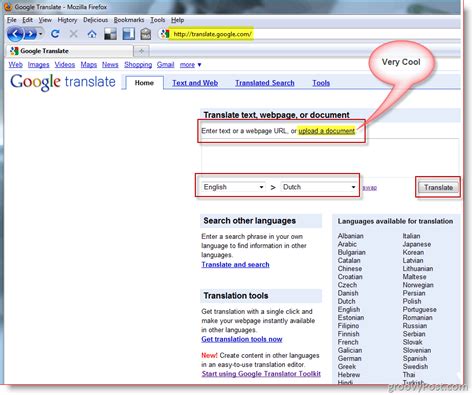This screenshot has width=474, height=395.
Task: Click the sidebar panel toolbar icon
Action: (x=128, y=34)
